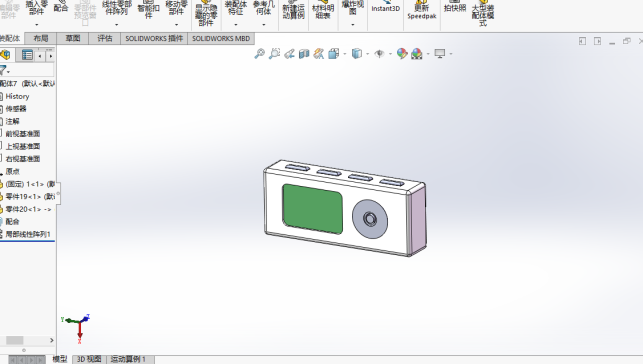Open dropdown under 装配体特征
The height and width of the screenshot is (364, 643).
click(236, 25)
